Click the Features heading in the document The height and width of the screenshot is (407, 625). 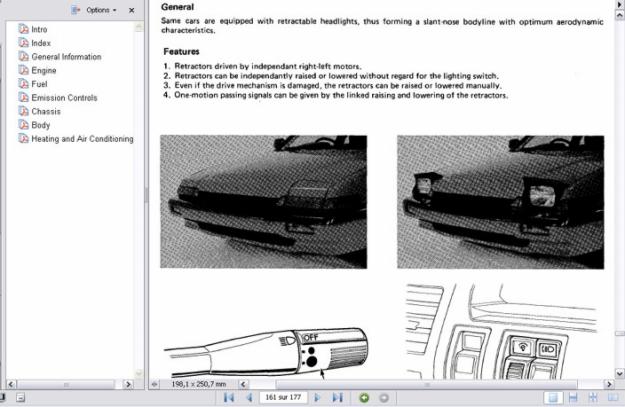click(181, 51)
